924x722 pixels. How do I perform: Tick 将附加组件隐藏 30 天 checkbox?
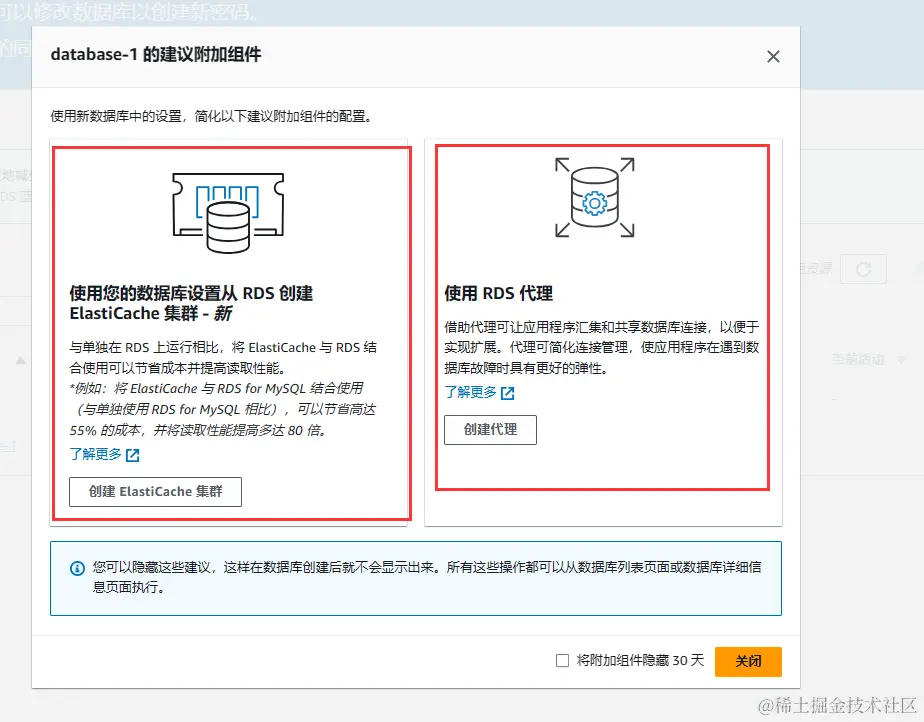pos(563,661)
